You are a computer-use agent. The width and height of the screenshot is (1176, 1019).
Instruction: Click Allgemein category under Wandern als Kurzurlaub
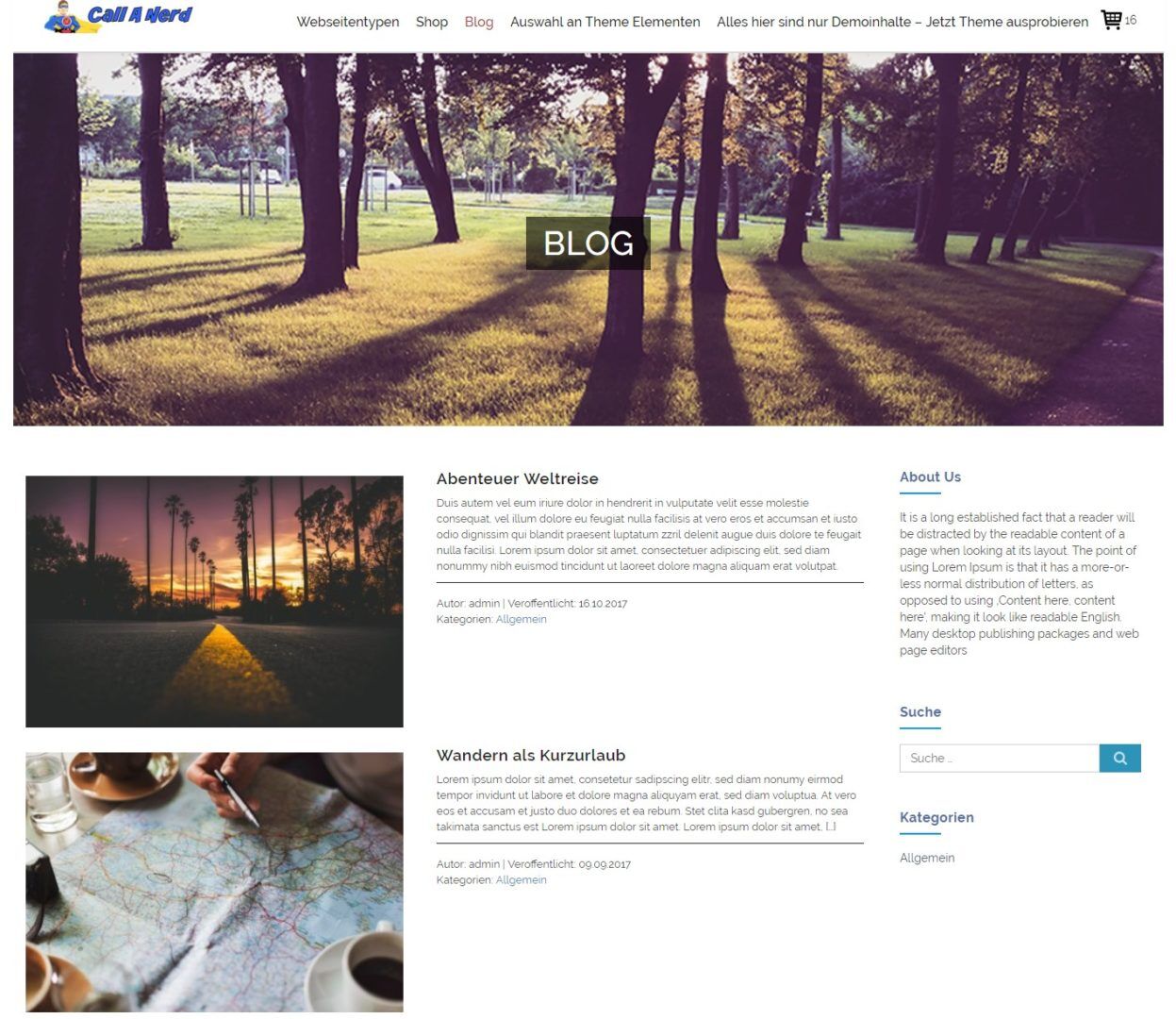click(x=522, y=879)
